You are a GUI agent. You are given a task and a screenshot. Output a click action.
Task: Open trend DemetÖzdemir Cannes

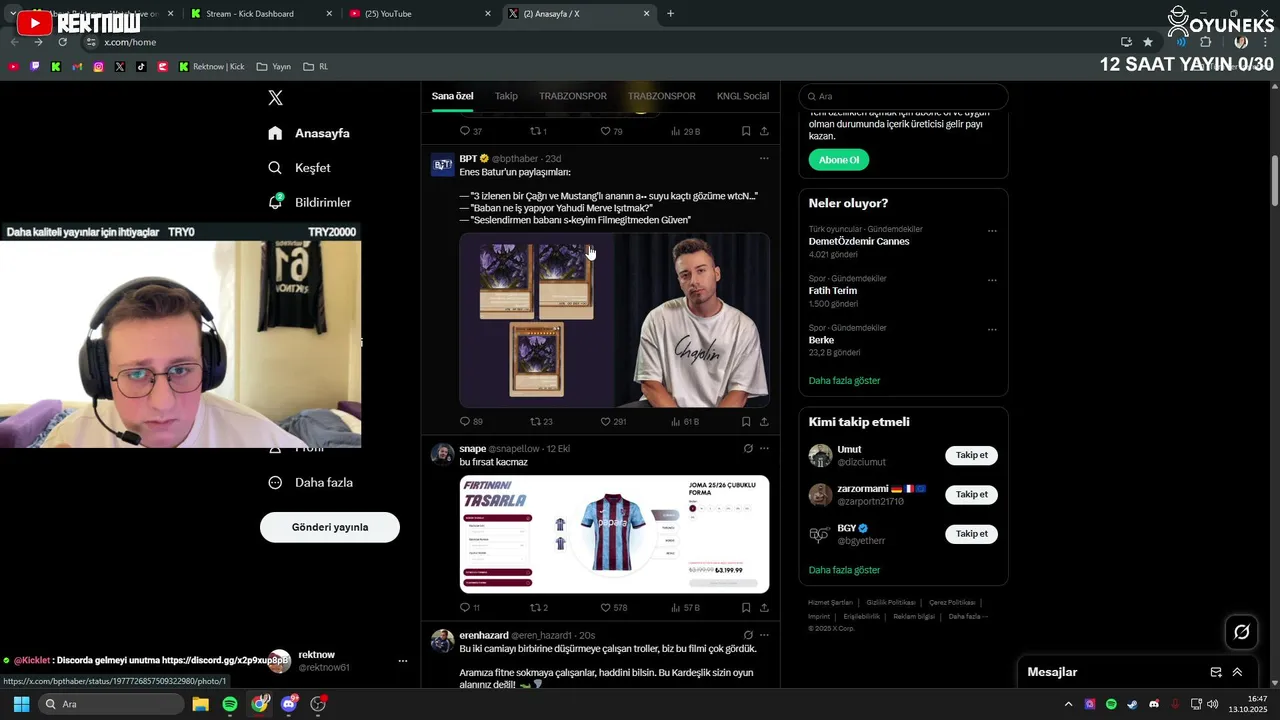point(859,241)
